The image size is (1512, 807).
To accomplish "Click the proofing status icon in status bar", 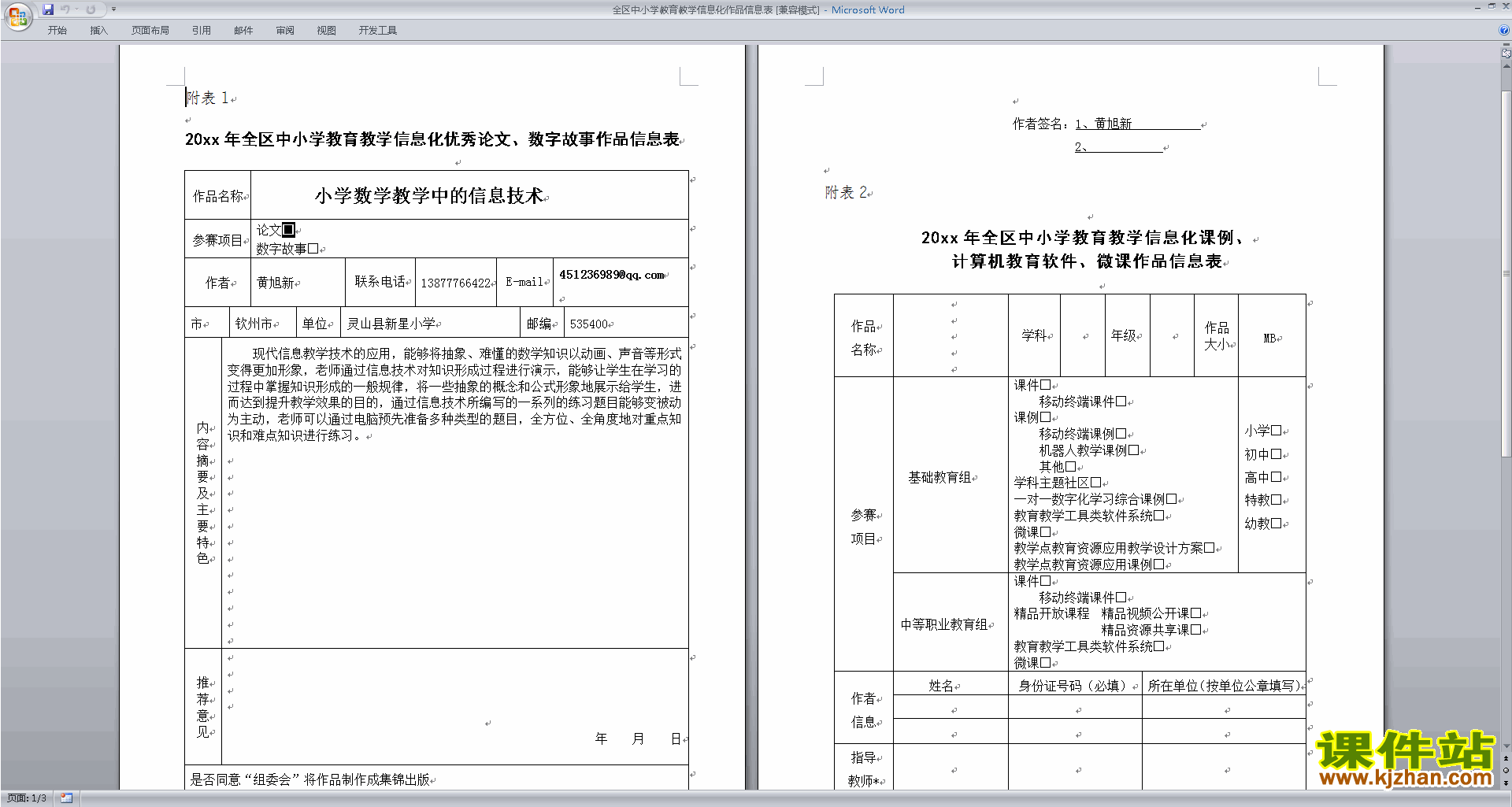I will [x=66, y=798].
